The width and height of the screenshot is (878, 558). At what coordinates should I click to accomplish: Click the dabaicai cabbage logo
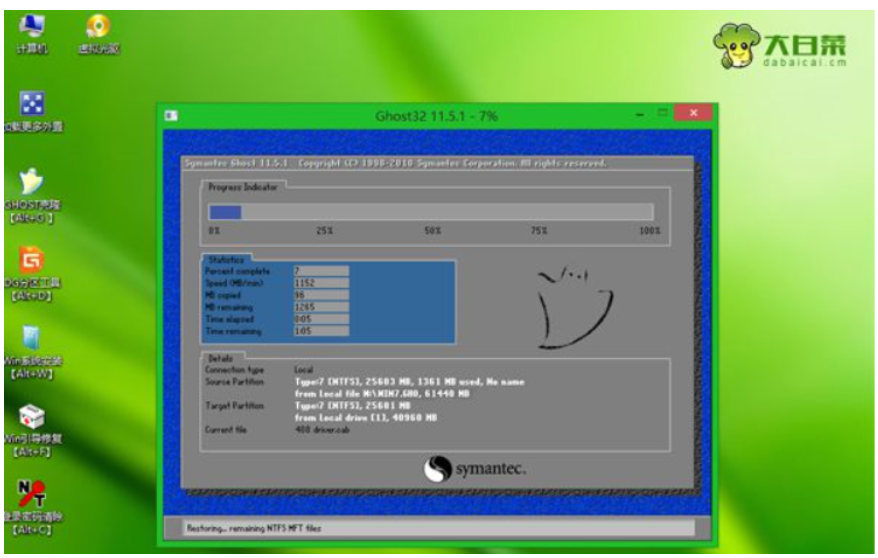[x=779, y=46]
